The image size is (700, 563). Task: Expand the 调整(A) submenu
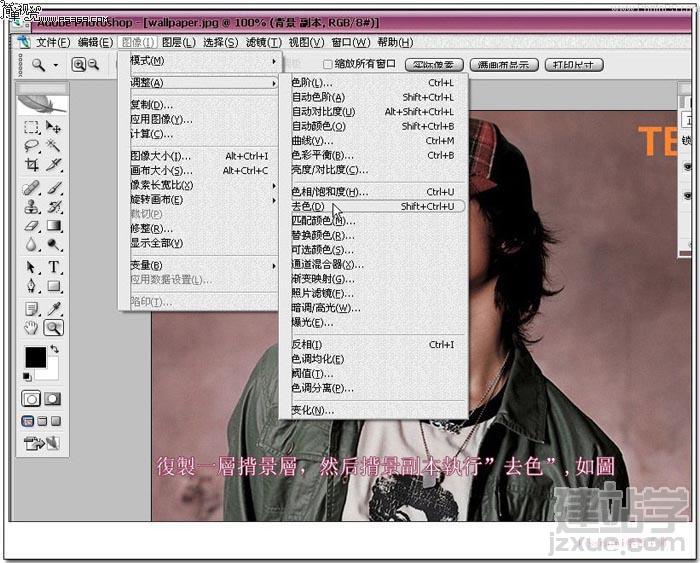click(203, 83)
